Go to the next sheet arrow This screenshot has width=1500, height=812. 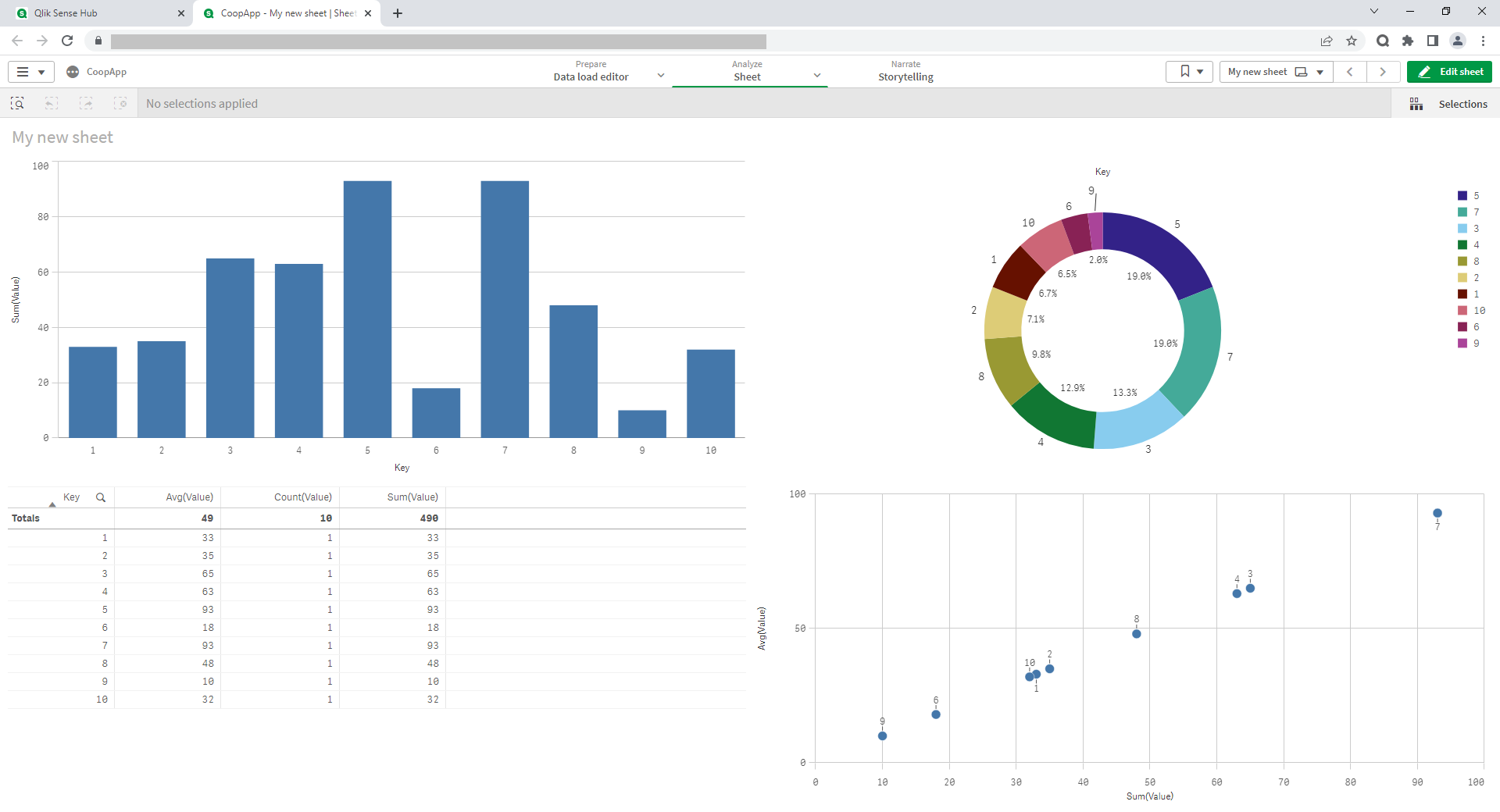pyautogui.click(x=1383, y=72)
